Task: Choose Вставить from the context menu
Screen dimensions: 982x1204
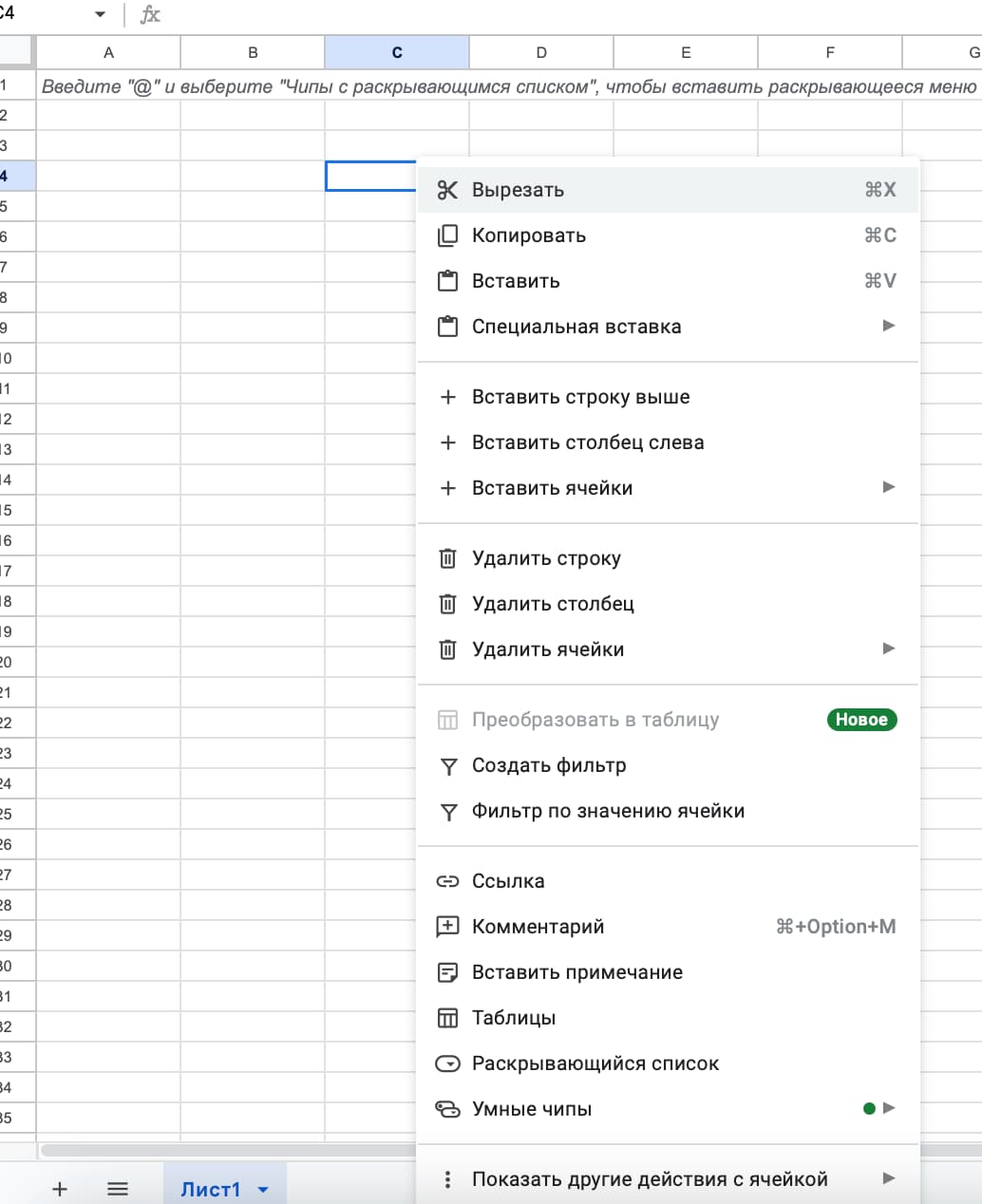Action: [669, 281]
